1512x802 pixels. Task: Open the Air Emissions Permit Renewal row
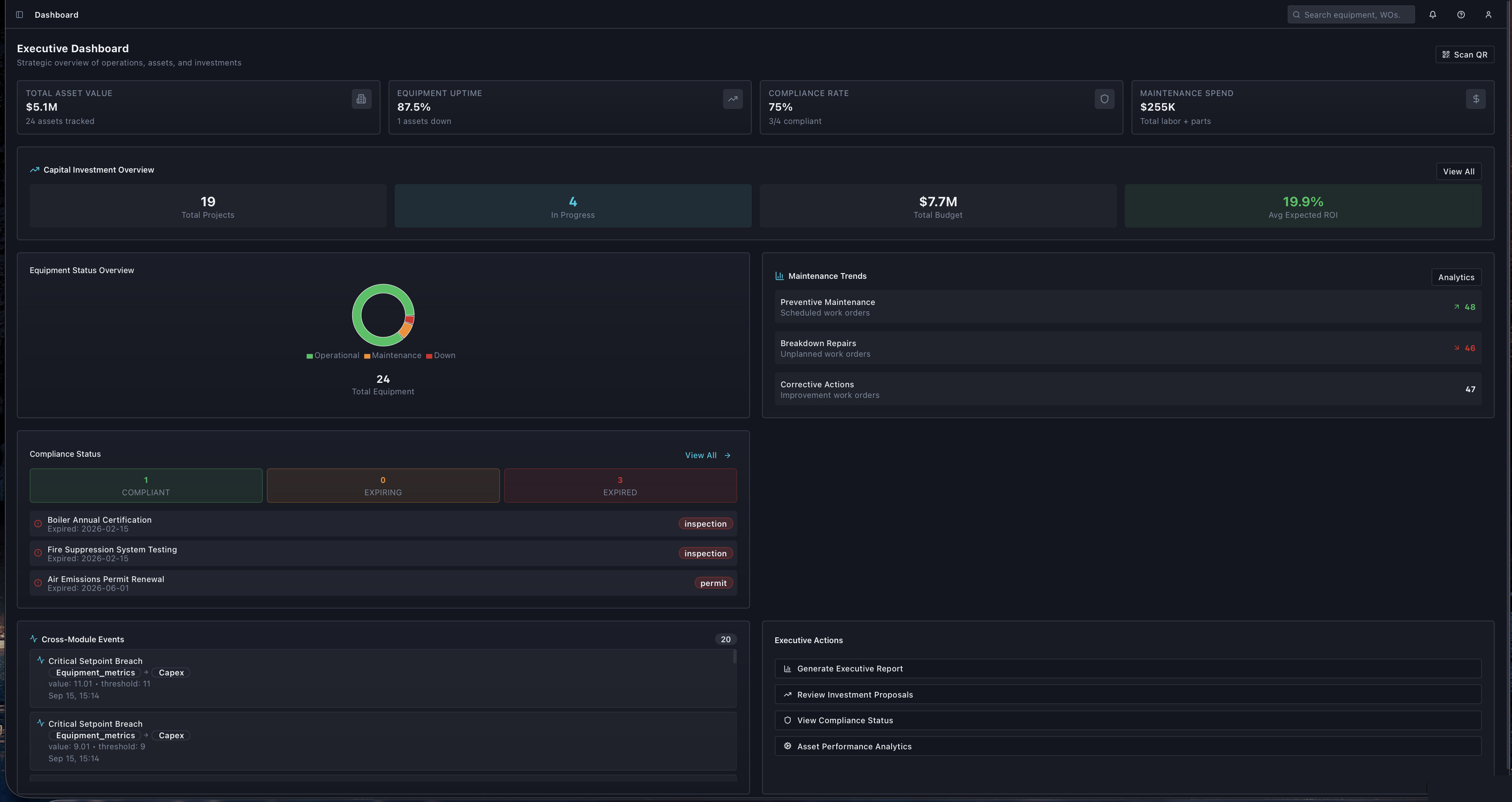click(x=383, y=583)
